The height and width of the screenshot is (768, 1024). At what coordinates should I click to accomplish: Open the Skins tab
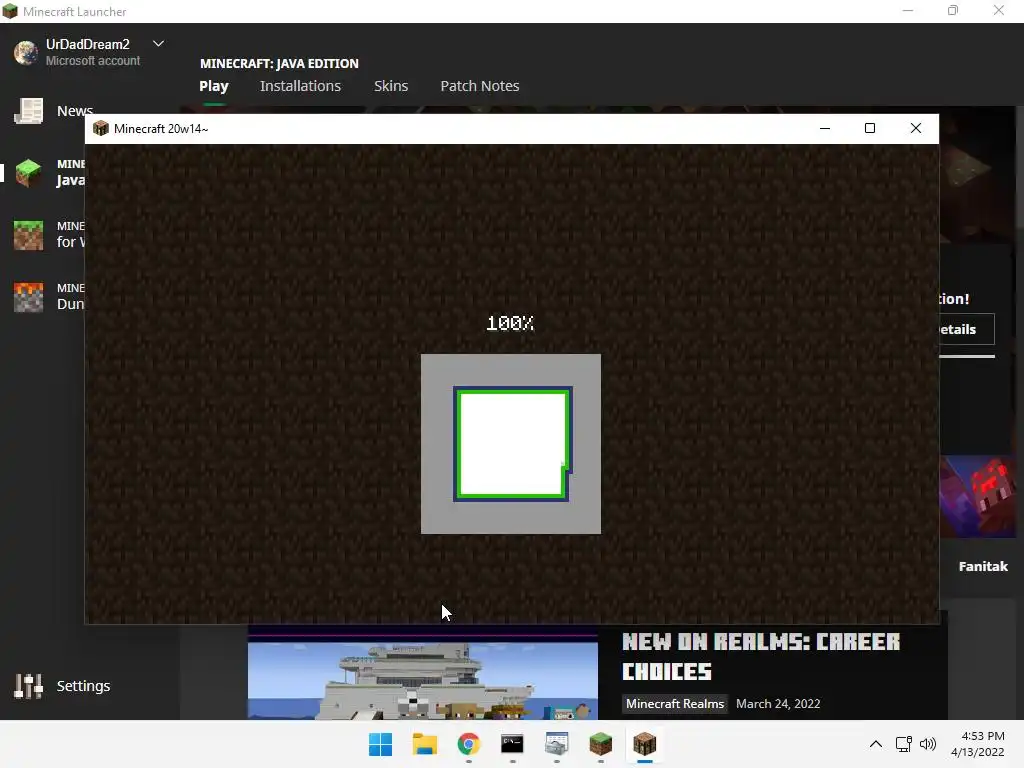(x=391, y=86)
